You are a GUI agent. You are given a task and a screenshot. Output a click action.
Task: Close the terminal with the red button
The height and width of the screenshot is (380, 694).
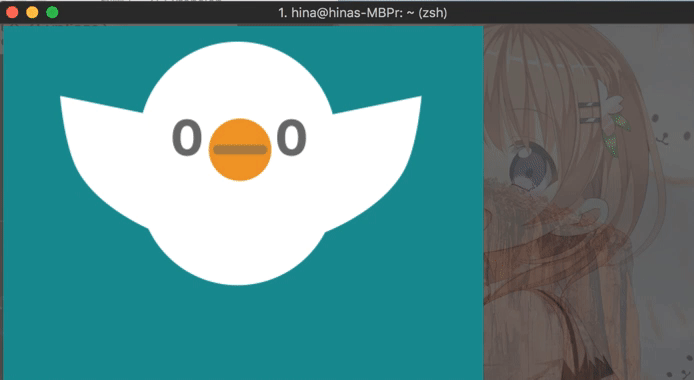coord(12,12)
